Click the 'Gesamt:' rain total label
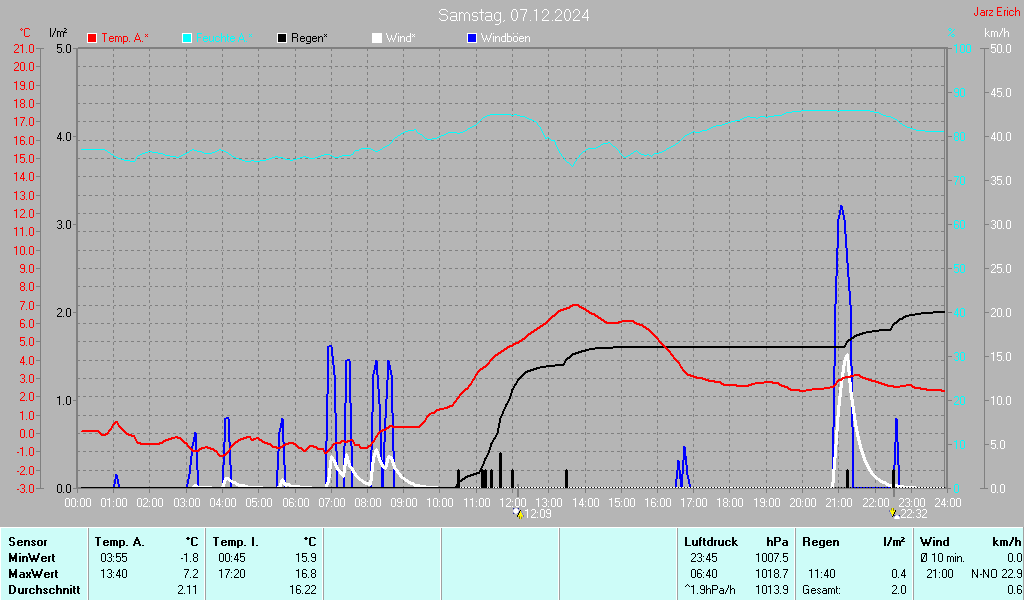This screenshot has width=1024, height=600. coord(821,590)
